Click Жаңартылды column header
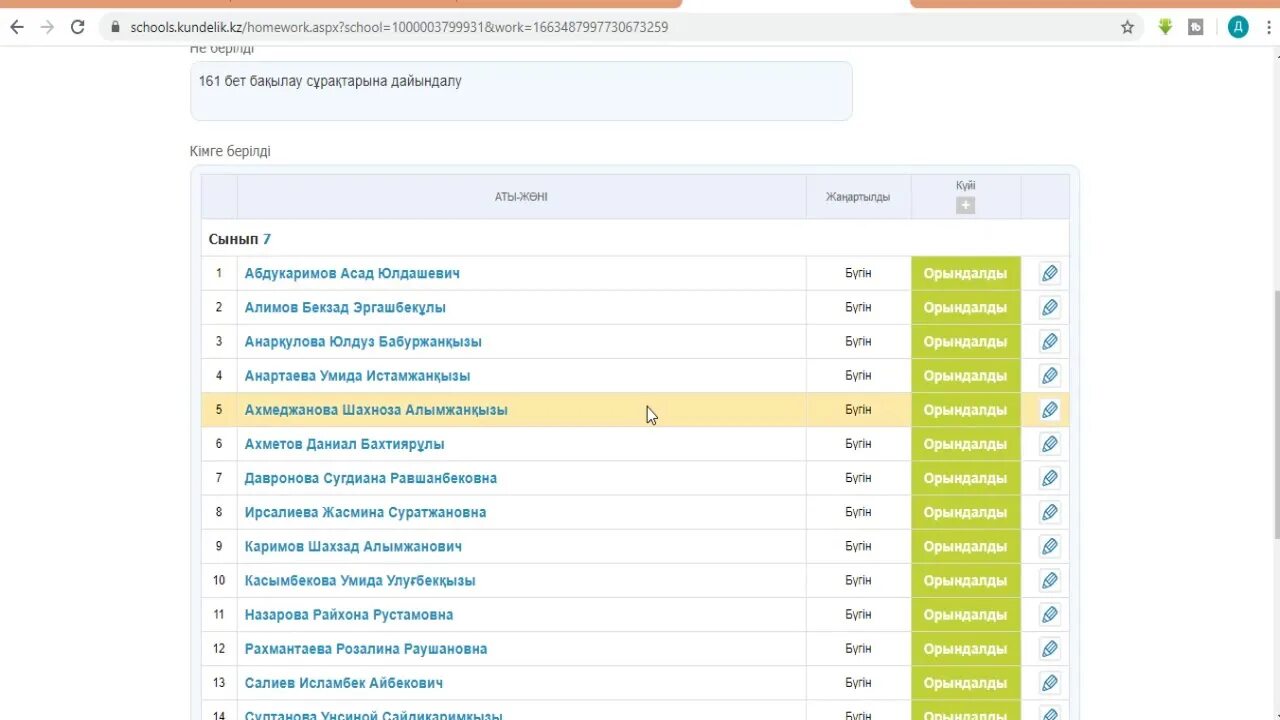This screenshot has width=1280, height=720. [x=858, y=197]
